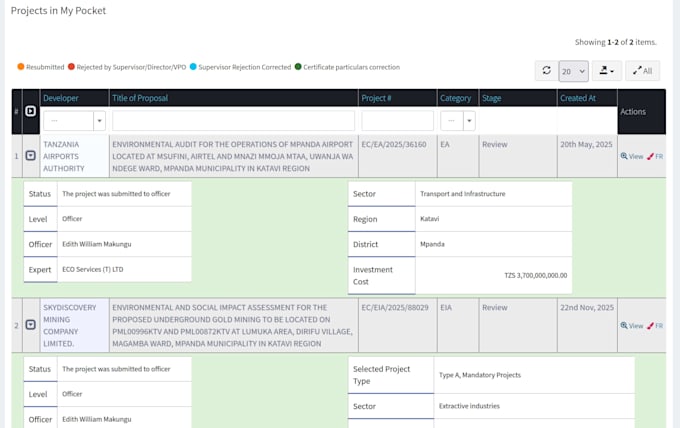Image resolution: width=680 pixels, height=428 pixels.
Task: Click the refresh grid icon button
Action: (x=546, y=71)
